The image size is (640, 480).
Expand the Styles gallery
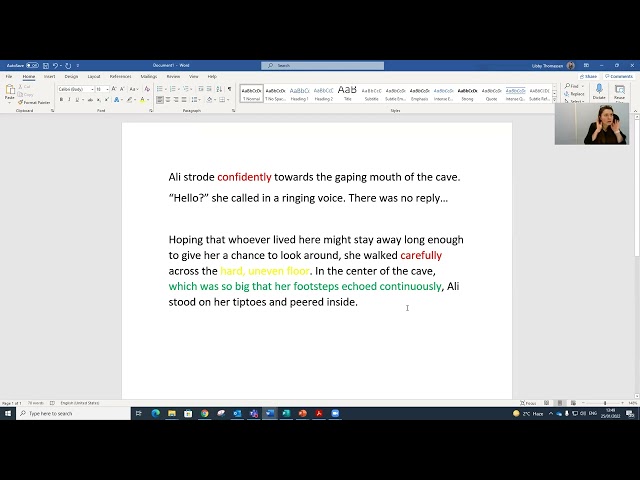pos(554,100)
